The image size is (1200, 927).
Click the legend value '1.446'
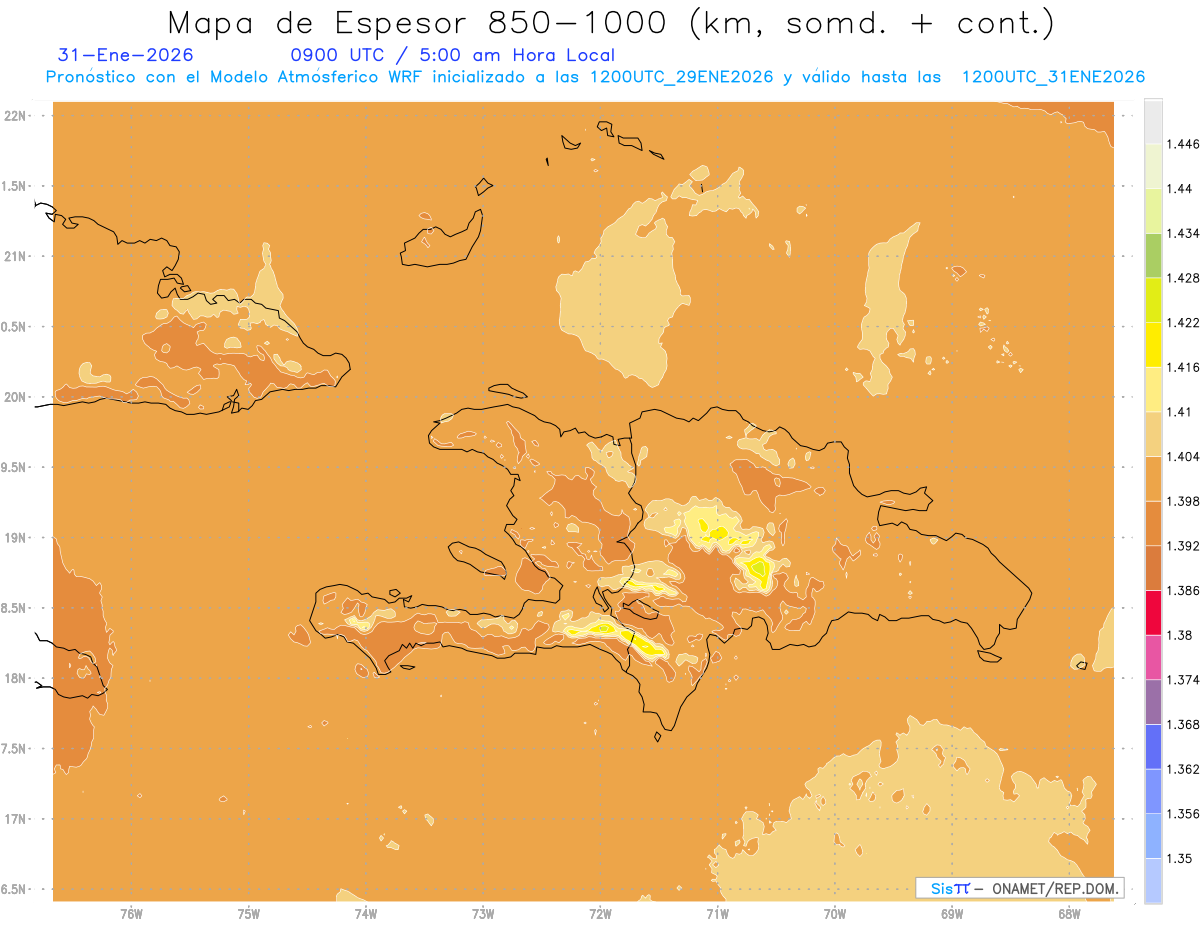pos(1184,144)
